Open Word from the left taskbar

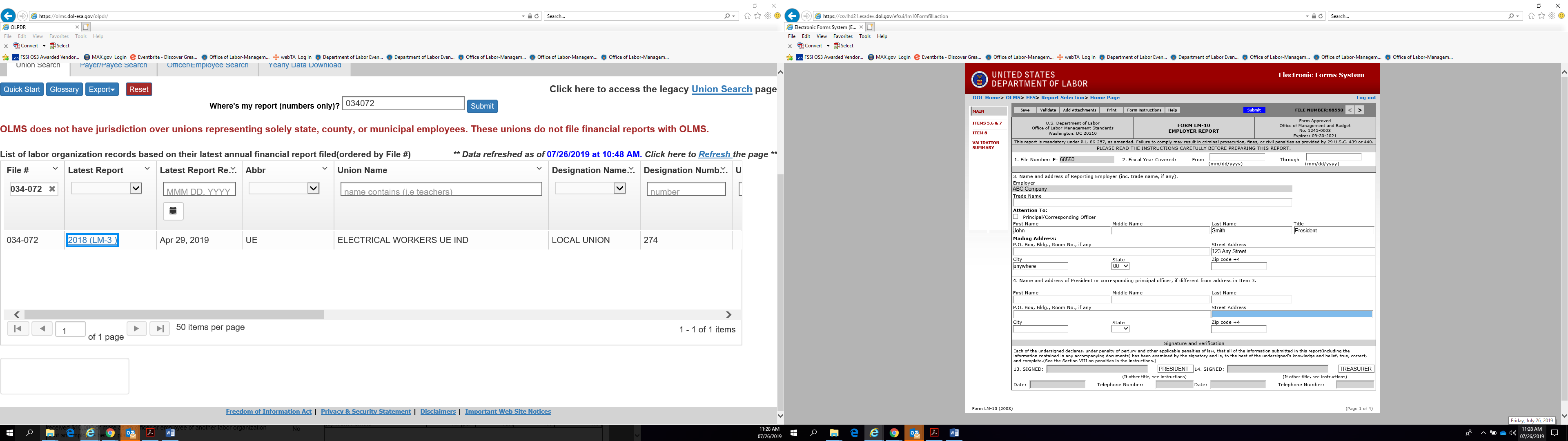point(170,433)
